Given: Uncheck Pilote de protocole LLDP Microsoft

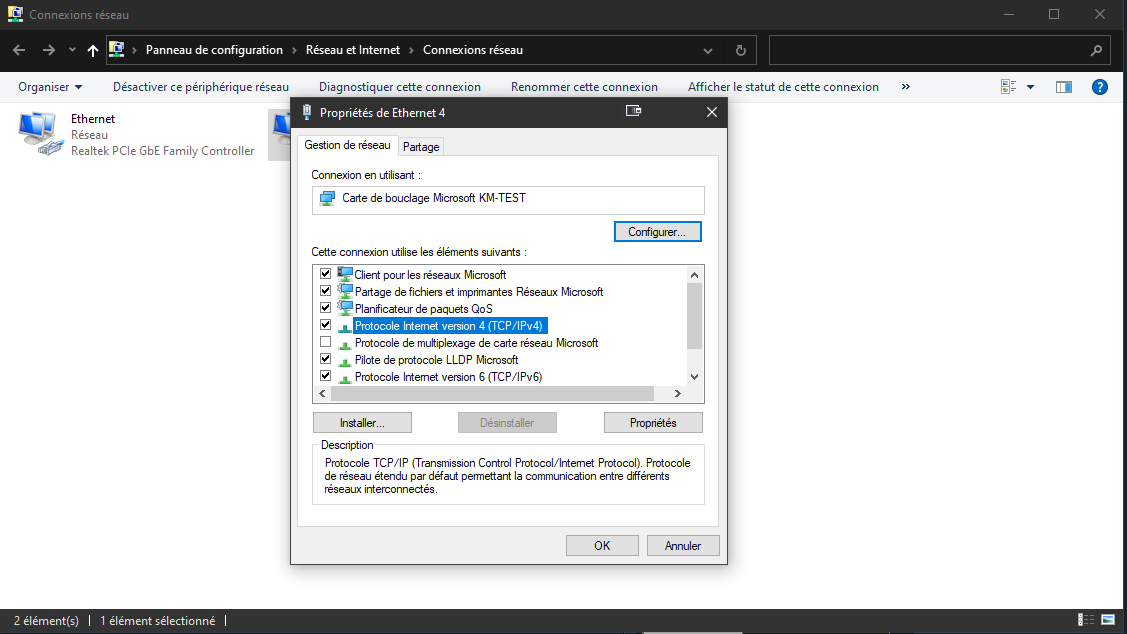Looking at the screenshot, I should [326, 359].
